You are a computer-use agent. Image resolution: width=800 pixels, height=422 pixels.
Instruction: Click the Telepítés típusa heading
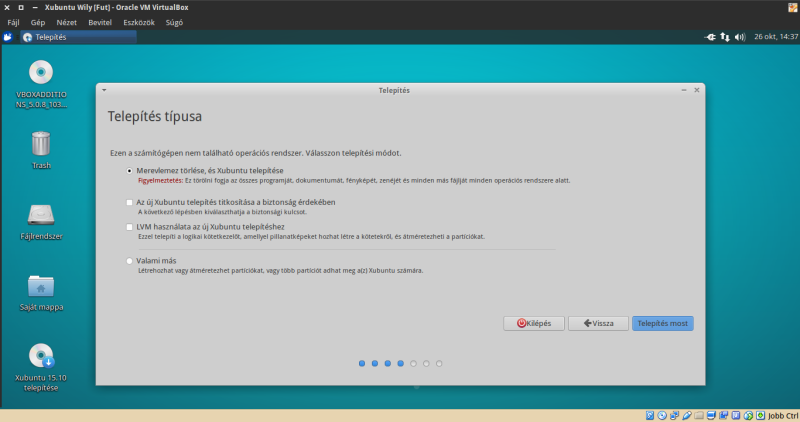click(x=155, y=116)
